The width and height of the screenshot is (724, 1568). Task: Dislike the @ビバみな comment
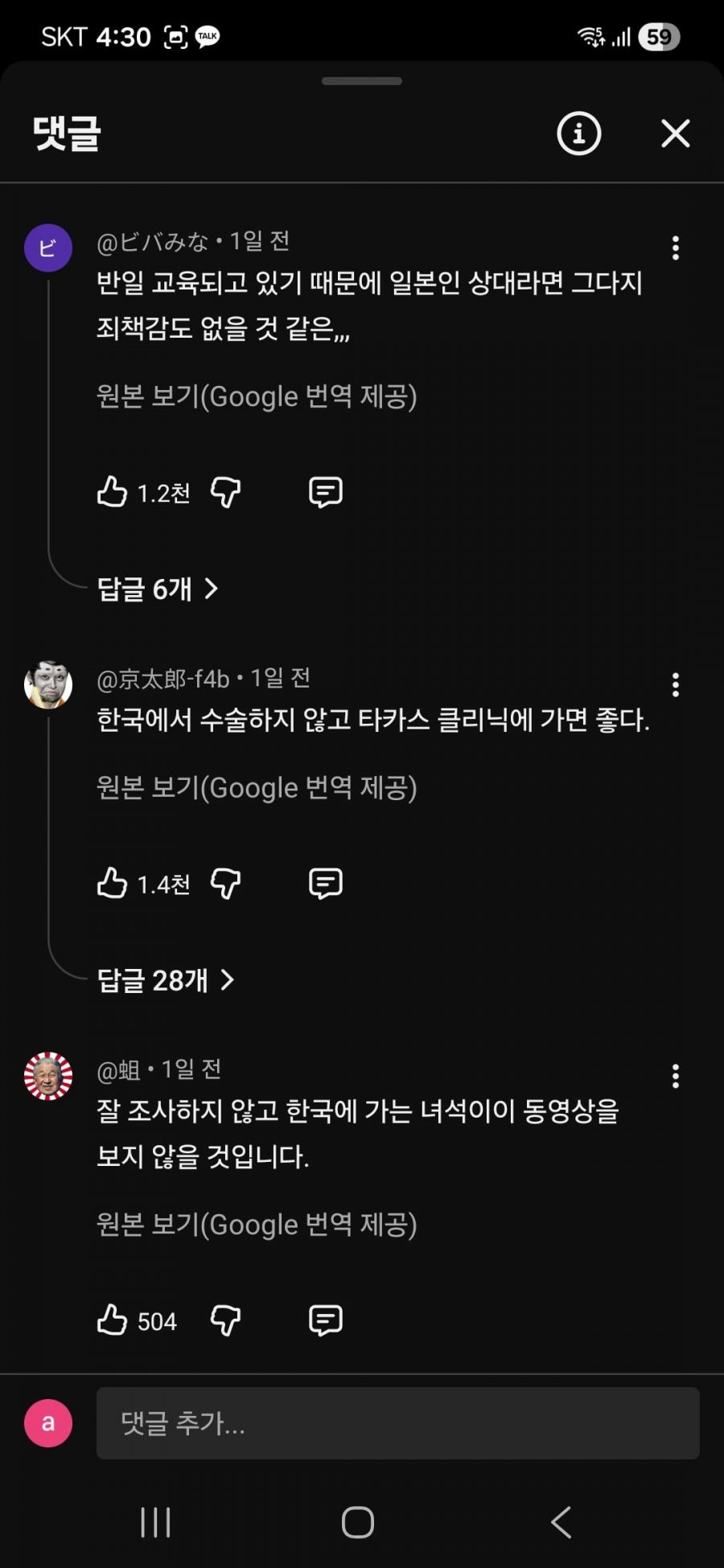click(225, 491)
